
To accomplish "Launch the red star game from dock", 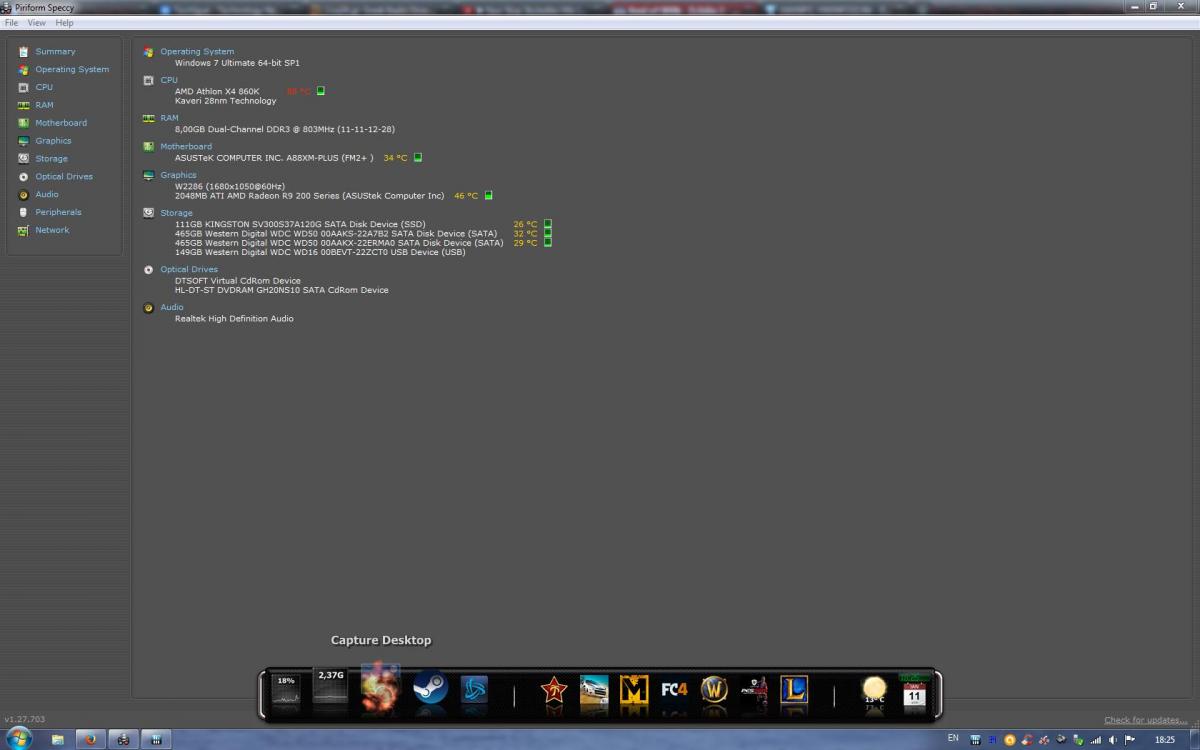I will (553, 691).
